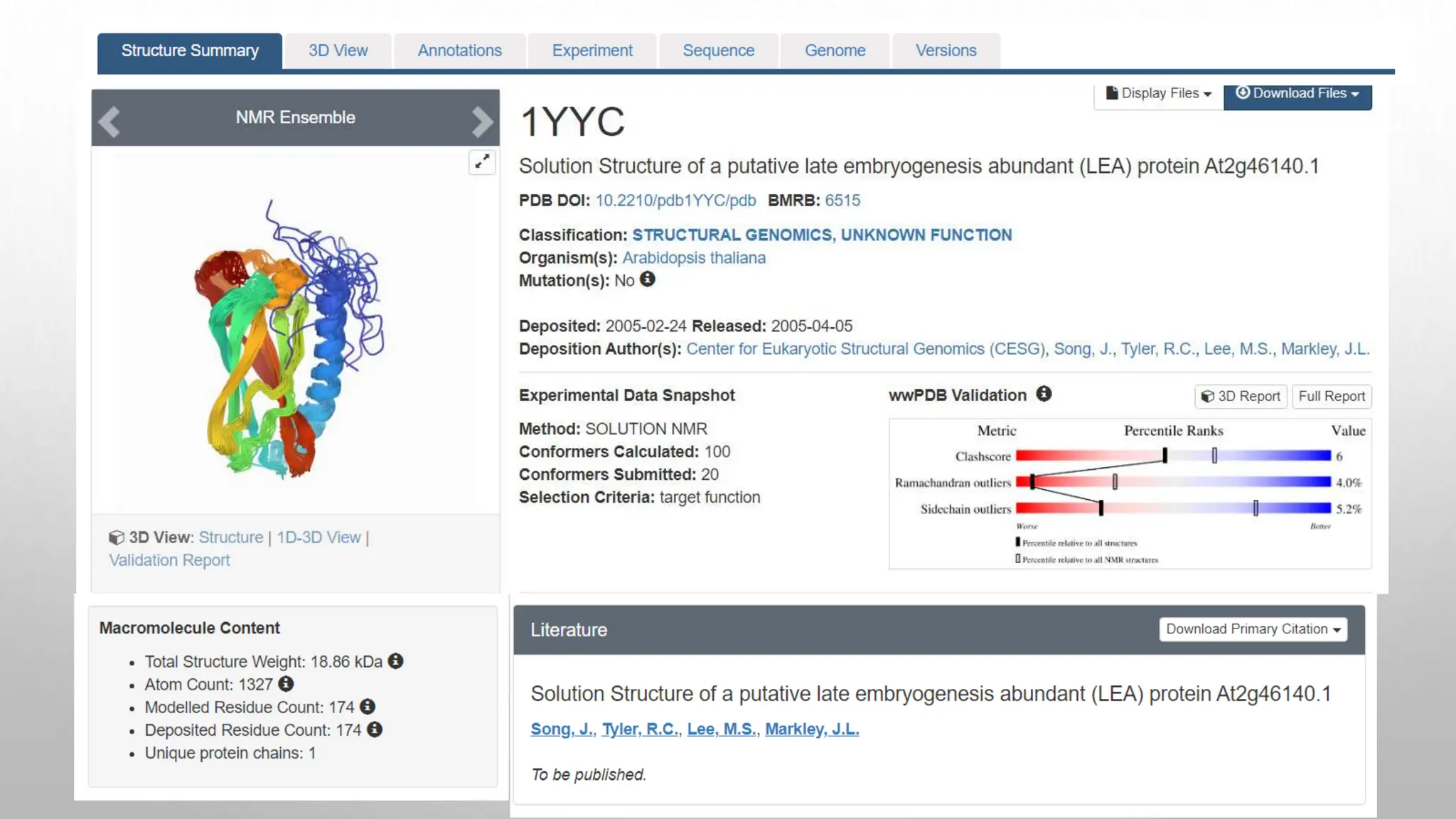Click previous arrow in NMR Ensemble viewer
This screenshot has height=819, width=1456.
click(109, 121)
